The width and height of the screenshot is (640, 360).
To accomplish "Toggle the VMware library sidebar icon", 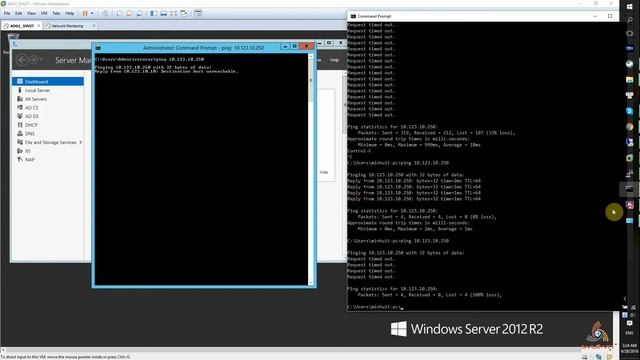I will 153,13.
